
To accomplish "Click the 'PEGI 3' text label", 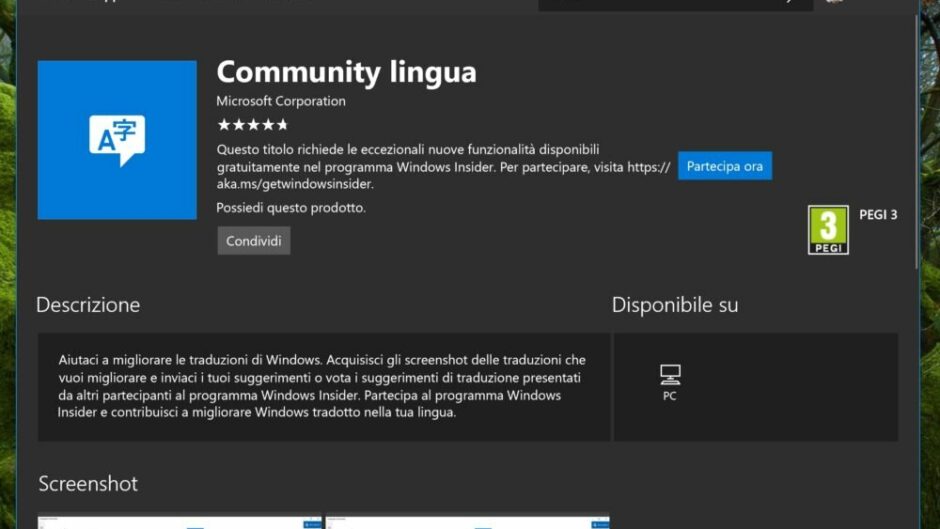I will point(878,215).
